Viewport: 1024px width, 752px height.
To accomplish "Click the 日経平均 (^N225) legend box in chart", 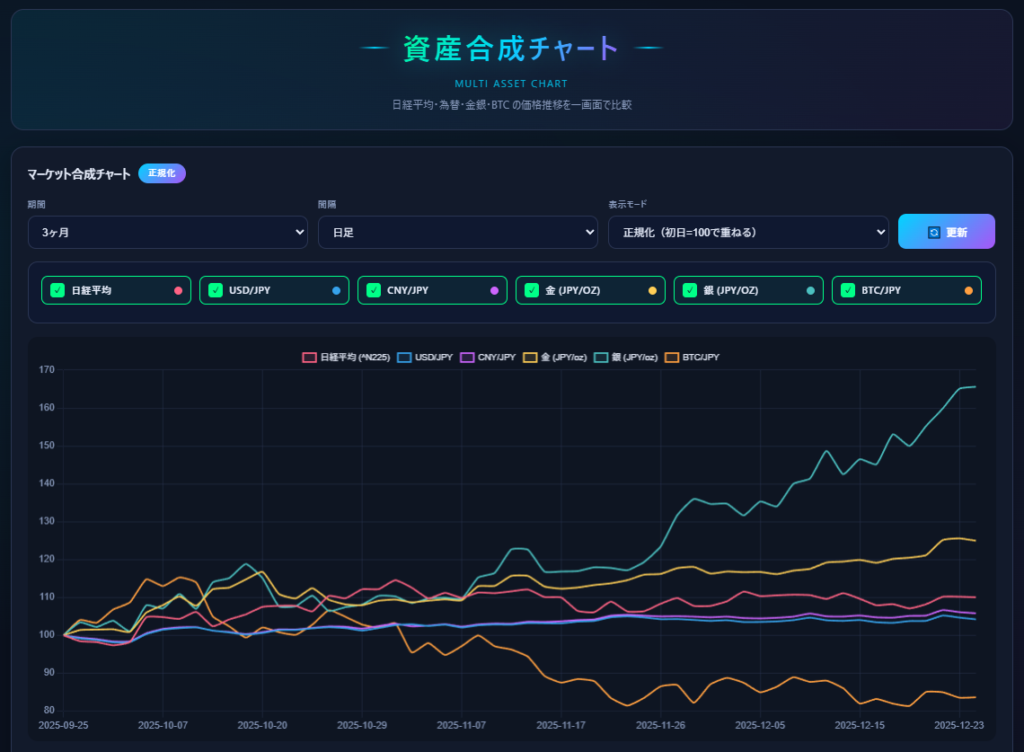I will click(310, 357).
